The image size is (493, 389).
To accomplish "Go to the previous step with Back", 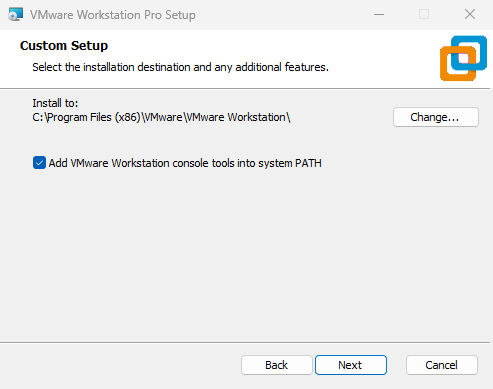I will [277, 365].
